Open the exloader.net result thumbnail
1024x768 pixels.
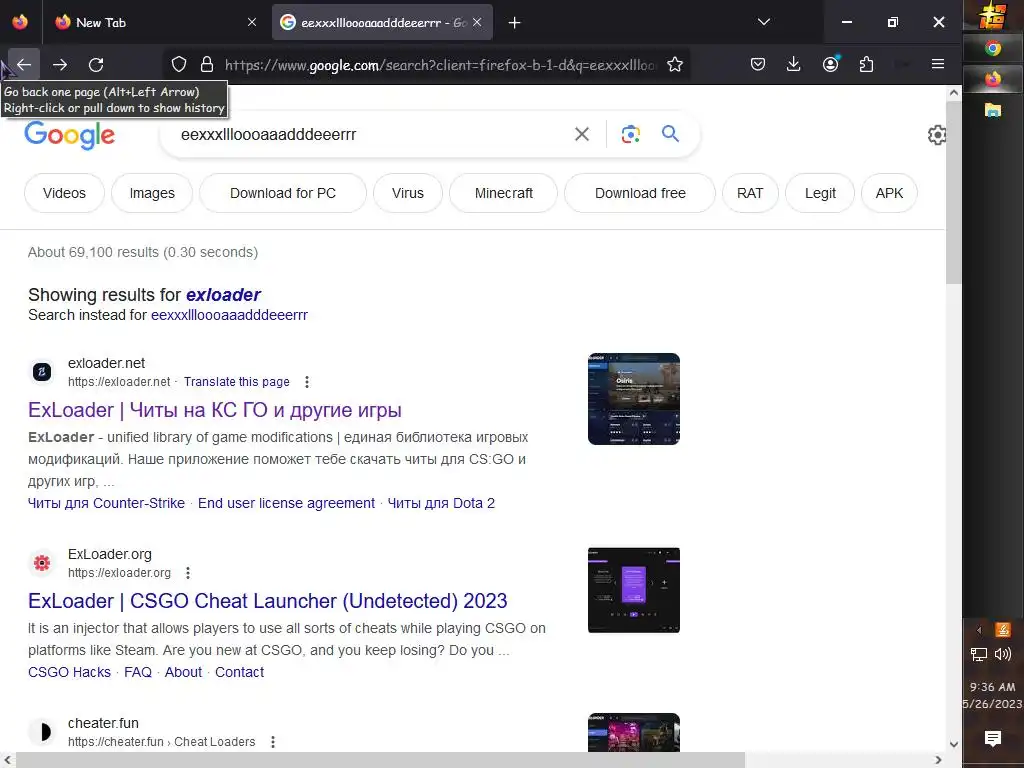(633, 399)
